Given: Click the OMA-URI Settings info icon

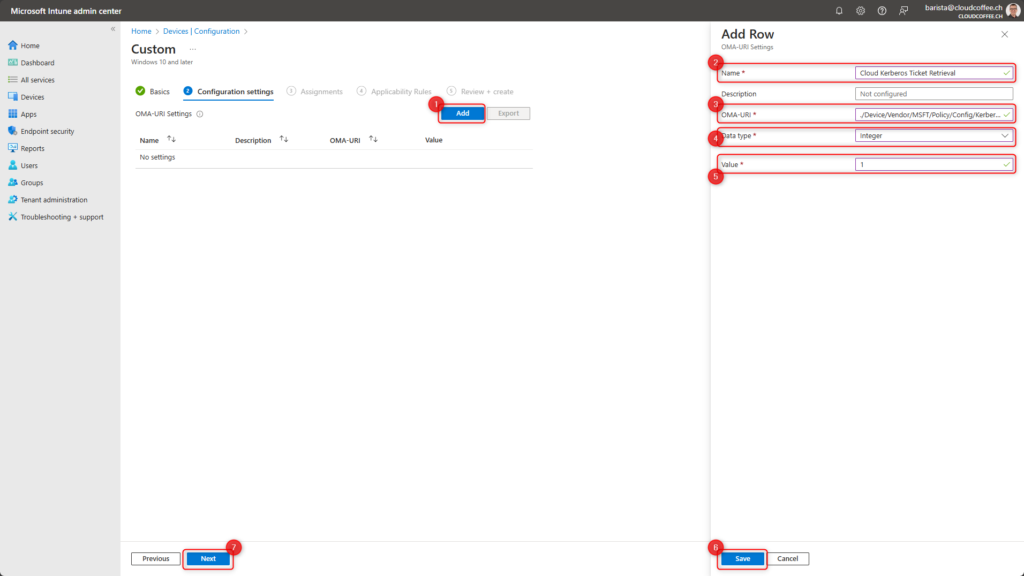Looking at the screenshot, I should pos(200,114).
